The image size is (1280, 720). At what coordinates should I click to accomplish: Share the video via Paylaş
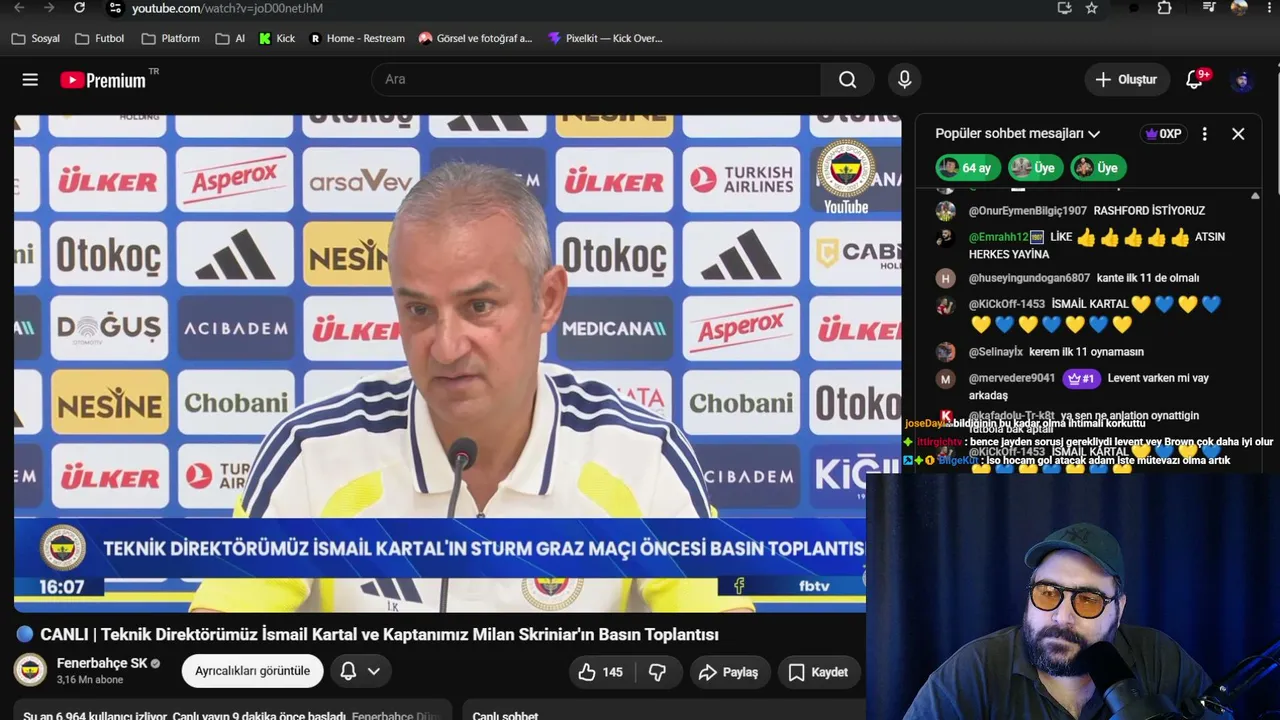pos(728,672)
